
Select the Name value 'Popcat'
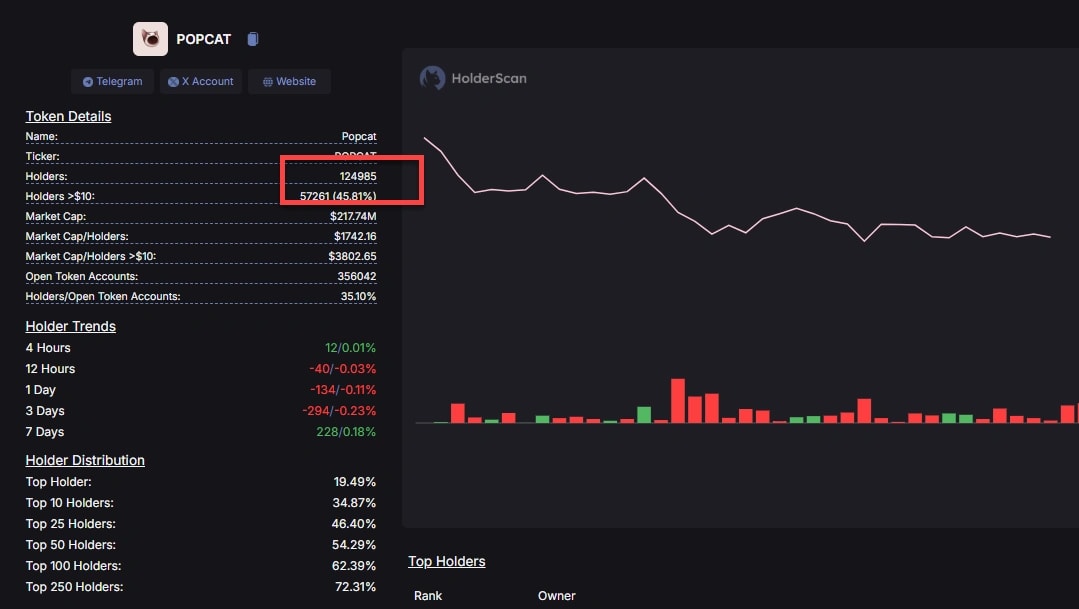click(x=359, y=136)
